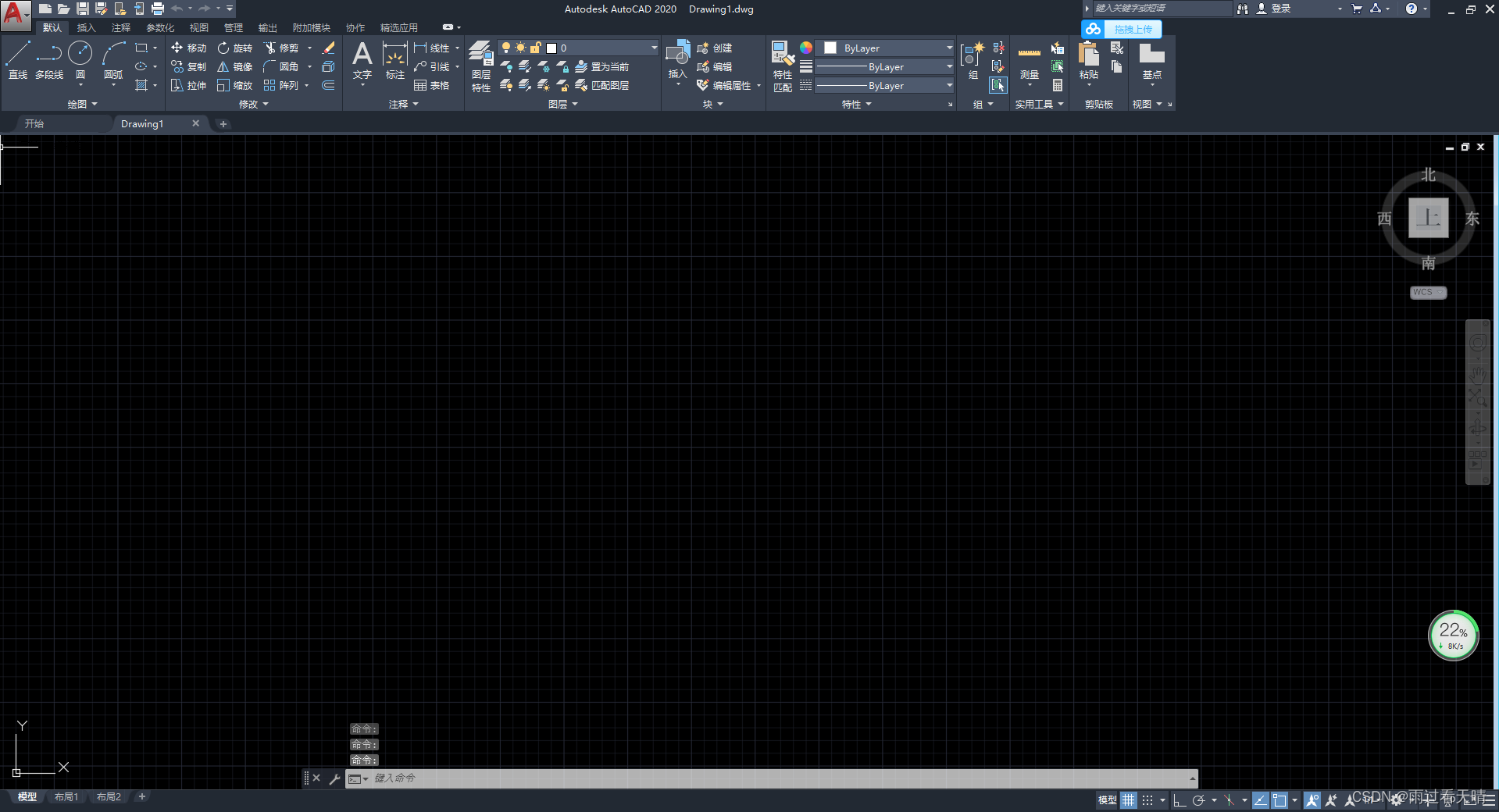Toggle annotation objects visibility in status bar
Screen dimensions: 1499x812
coord(1312,800)
